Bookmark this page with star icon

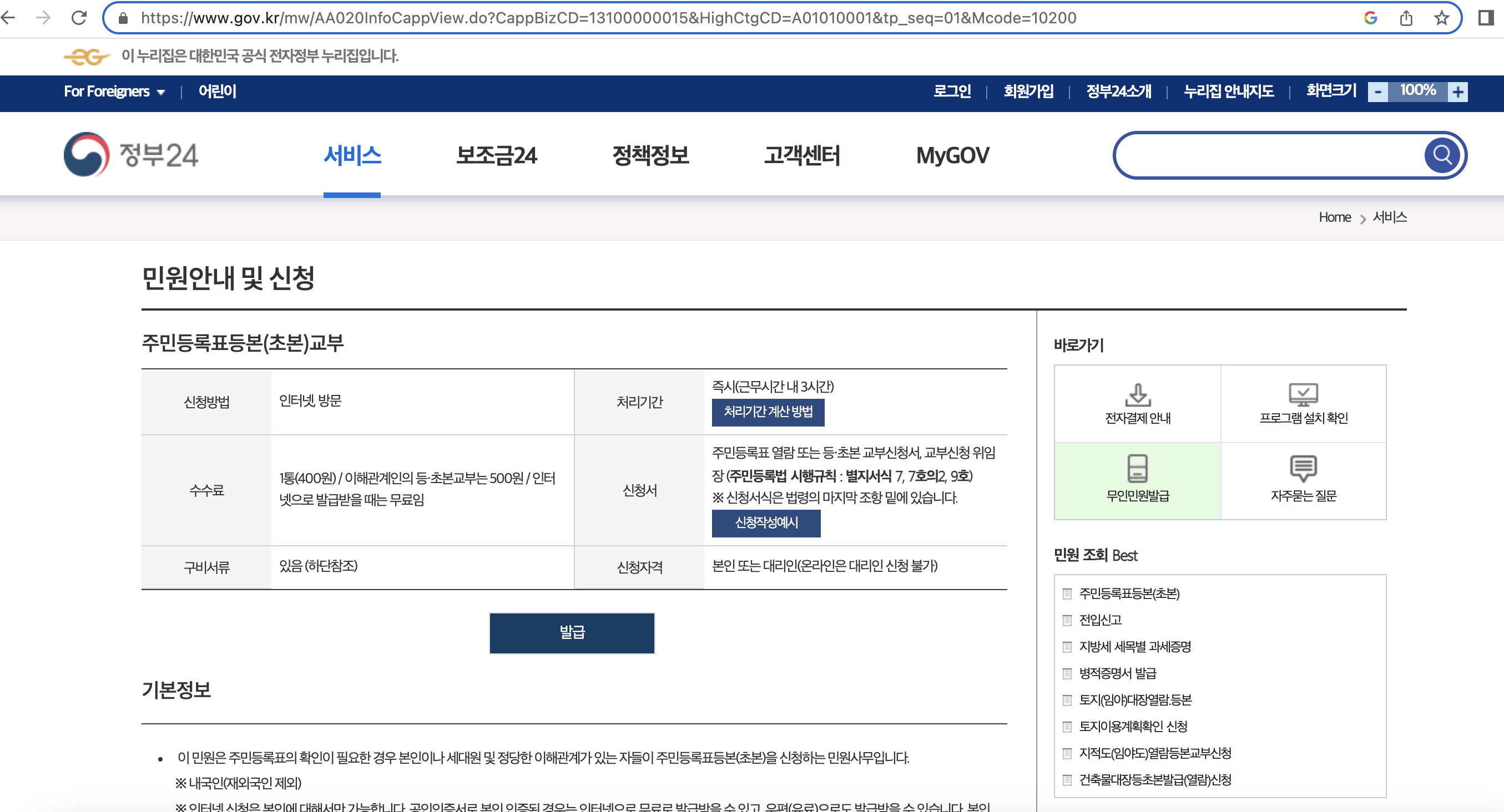click(x=1441, y=18)
